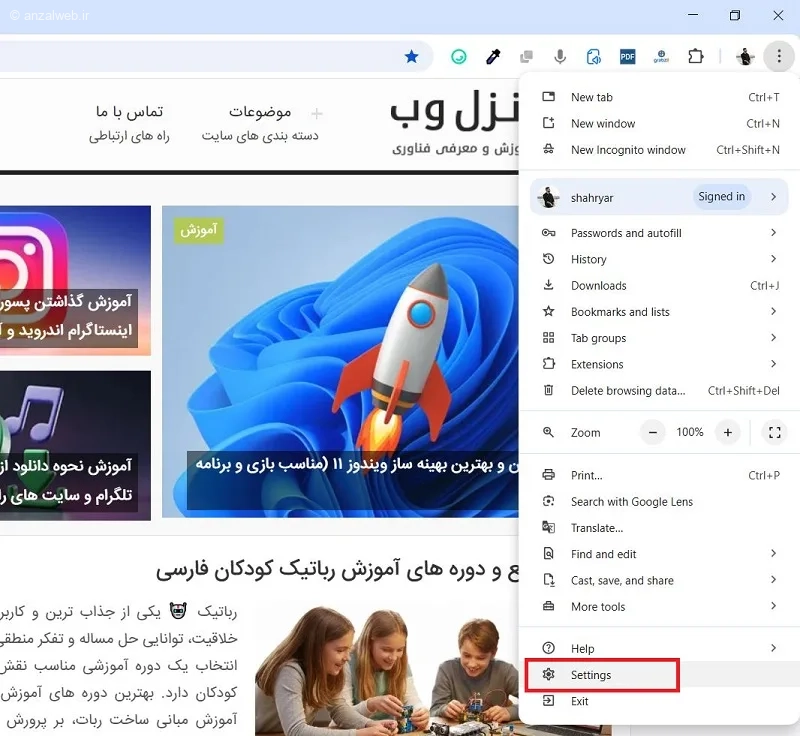Click the Google Lens icon
The width and height of the screenshot is (800, 736).
548,501
